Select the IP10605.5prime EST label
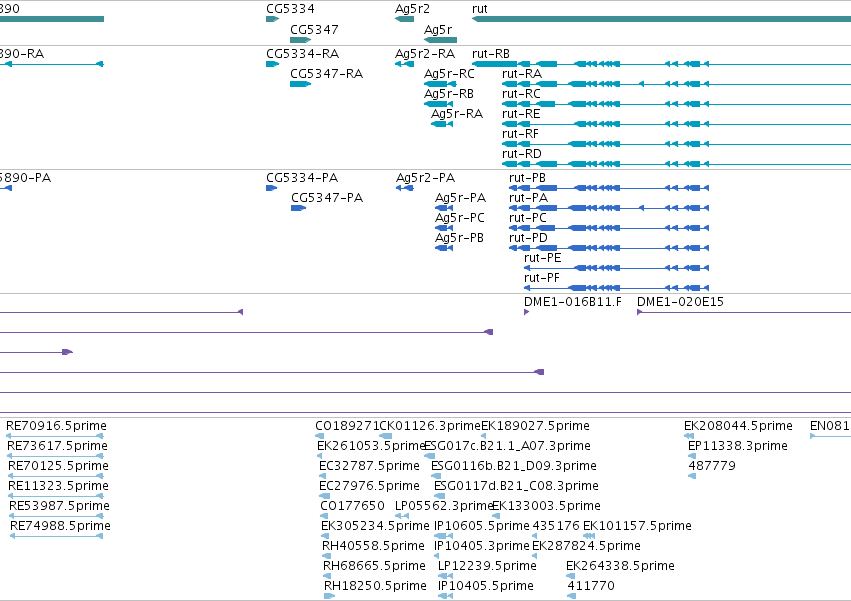The height and width of the screenshot is (601, 851). coord(481,526)
